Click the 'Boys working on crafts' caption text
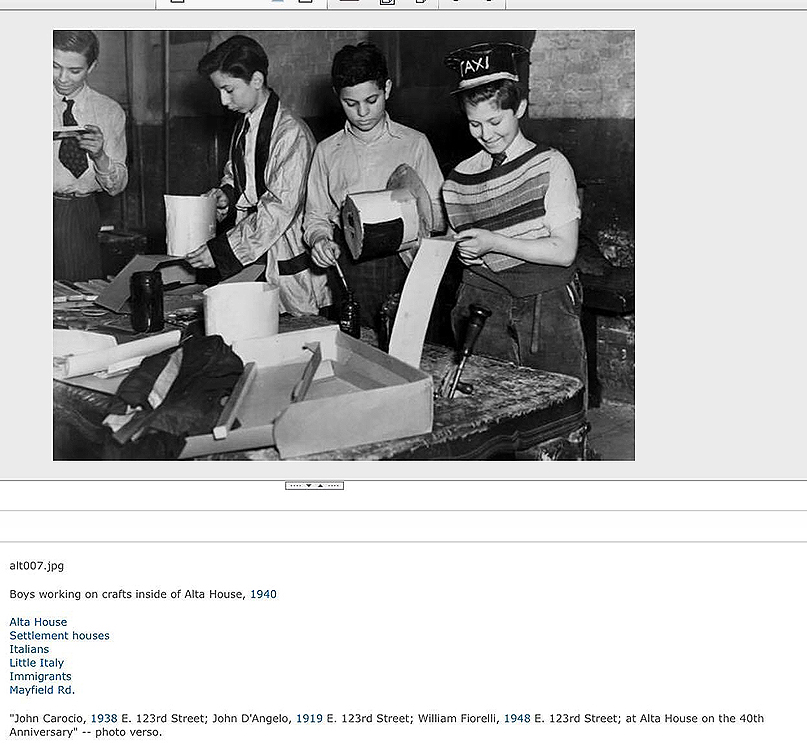 click(127, 594)
